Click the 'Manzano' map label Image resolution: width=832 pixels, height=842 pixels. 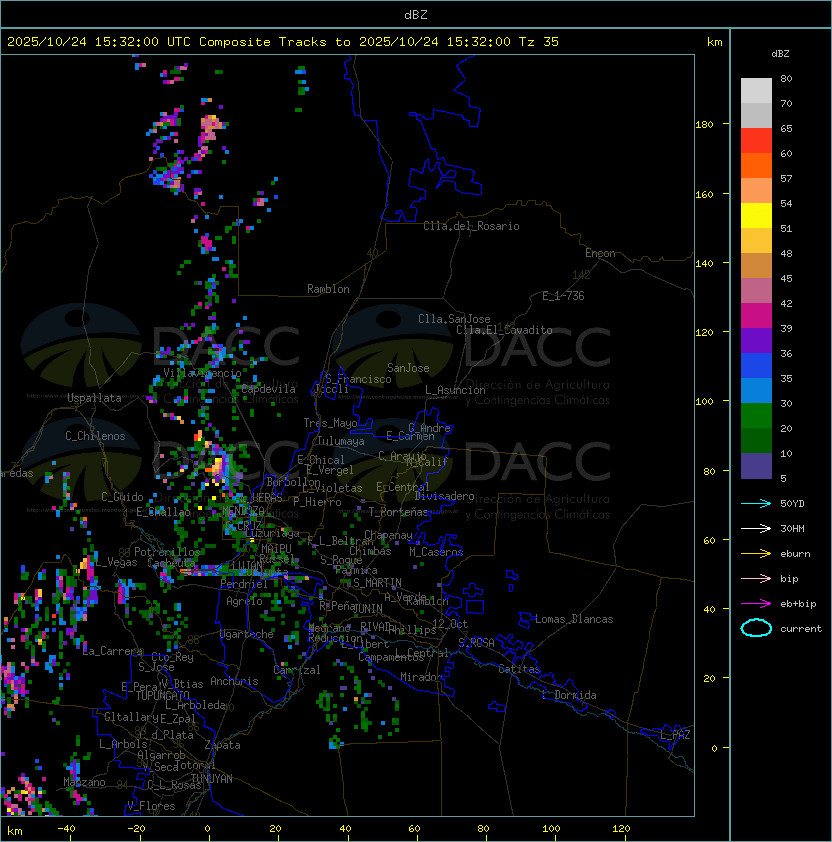coord(84,782)
